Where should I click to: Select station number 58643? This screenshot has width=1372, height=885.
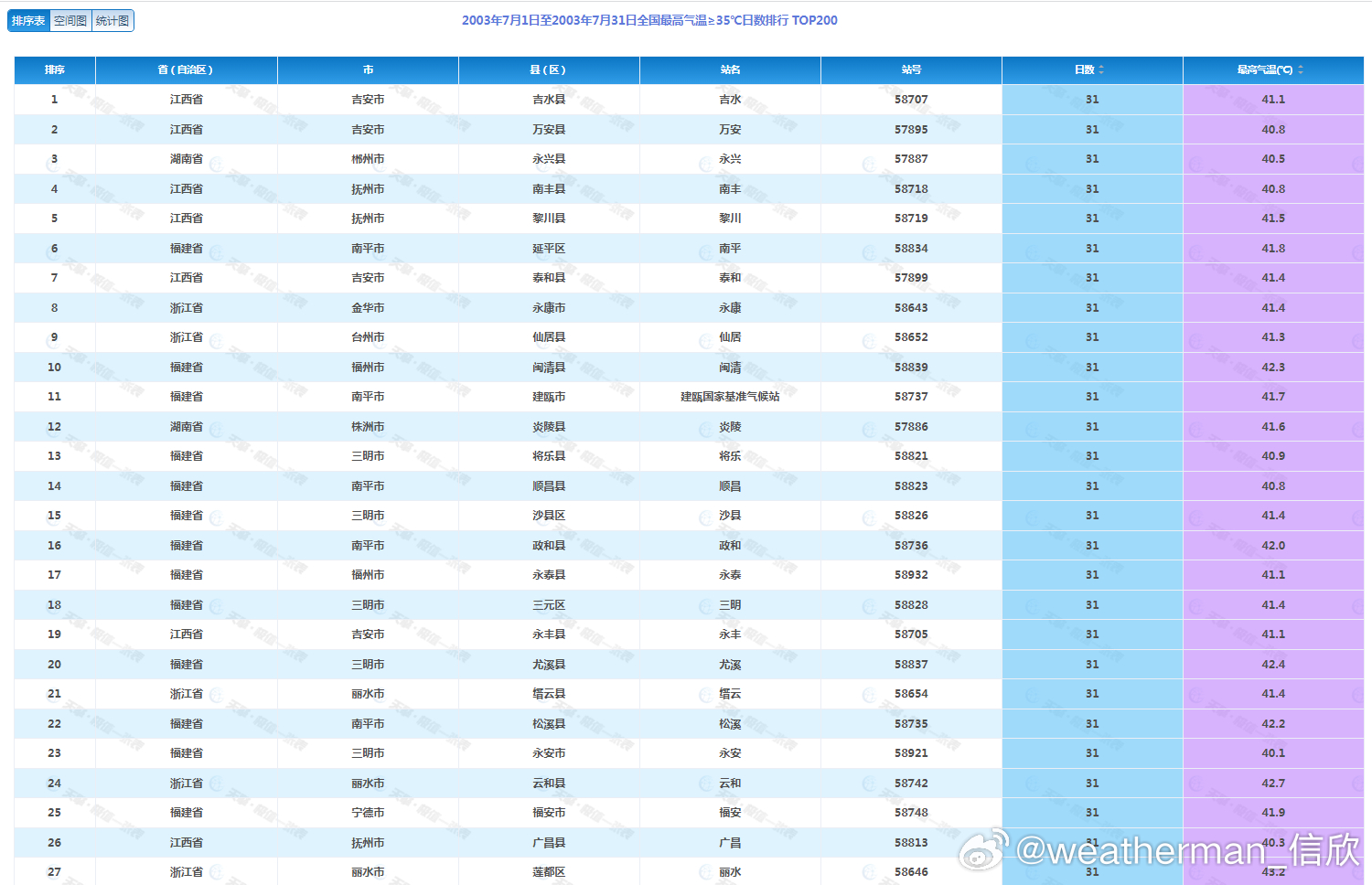(911, 307)
